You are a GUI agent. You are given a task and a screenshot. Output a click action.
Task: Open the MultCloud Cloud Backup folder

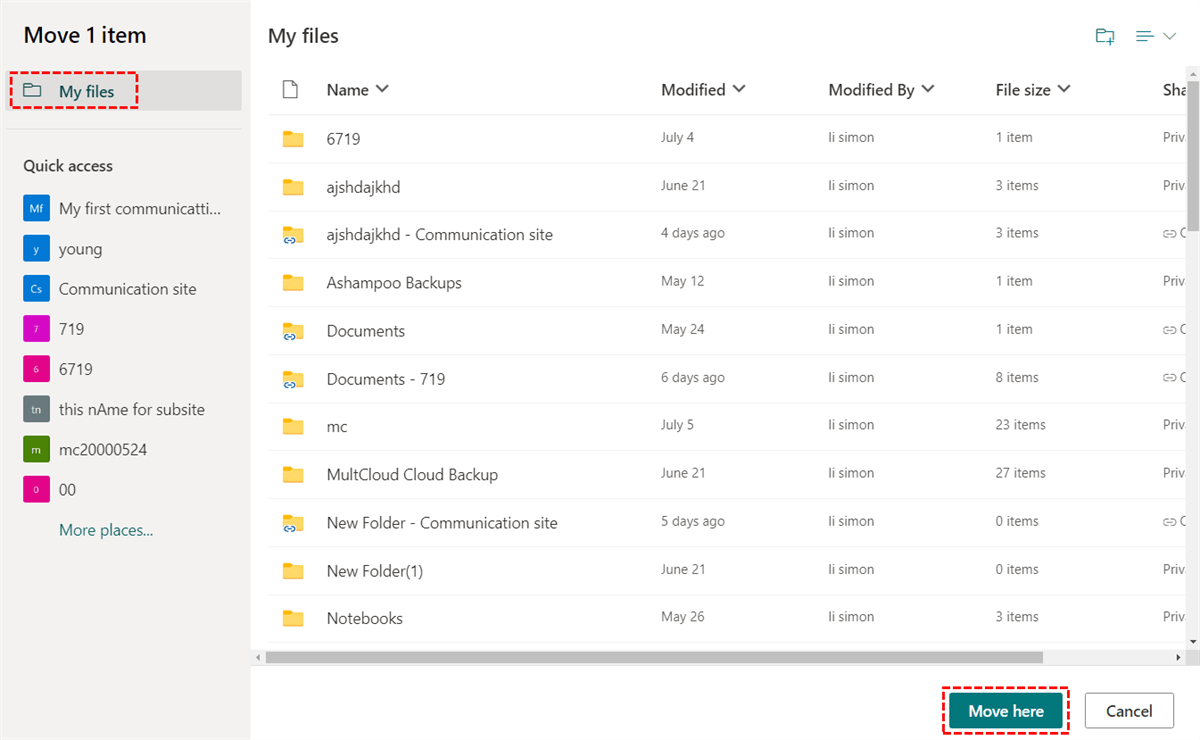point(412,475)
